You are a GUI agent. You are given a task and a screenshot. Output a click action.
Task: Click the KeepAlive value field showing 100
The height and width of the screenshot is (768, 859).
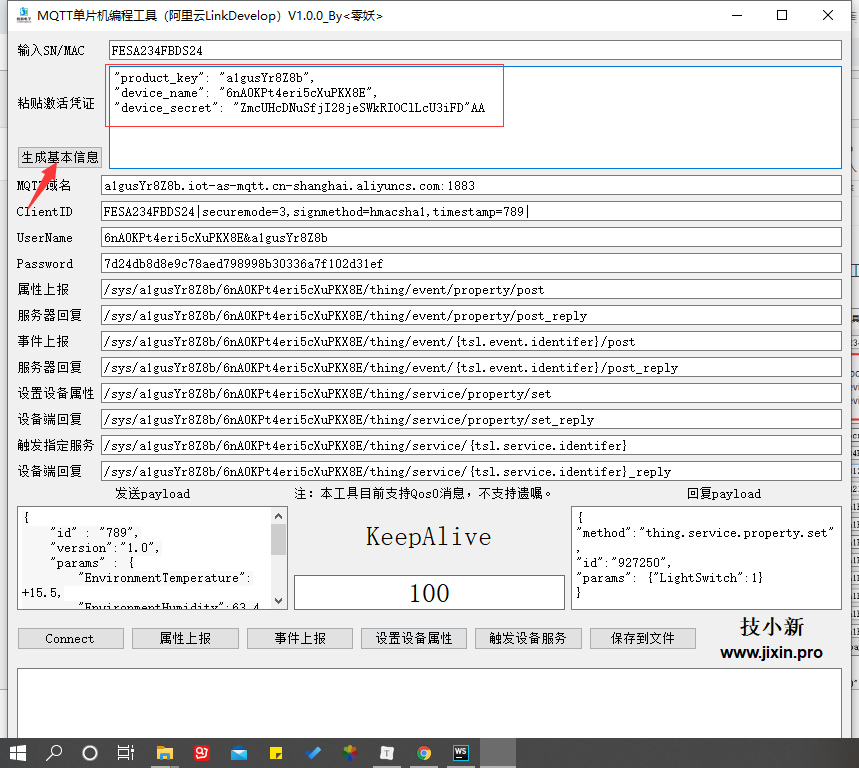click(x=430, y=593)
